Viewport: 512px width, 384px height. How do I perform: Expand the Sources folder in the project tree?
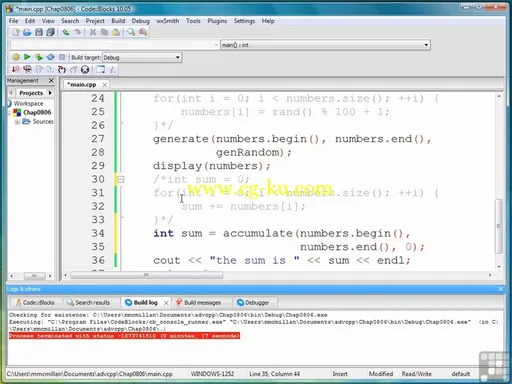click(x=17, y=122)
